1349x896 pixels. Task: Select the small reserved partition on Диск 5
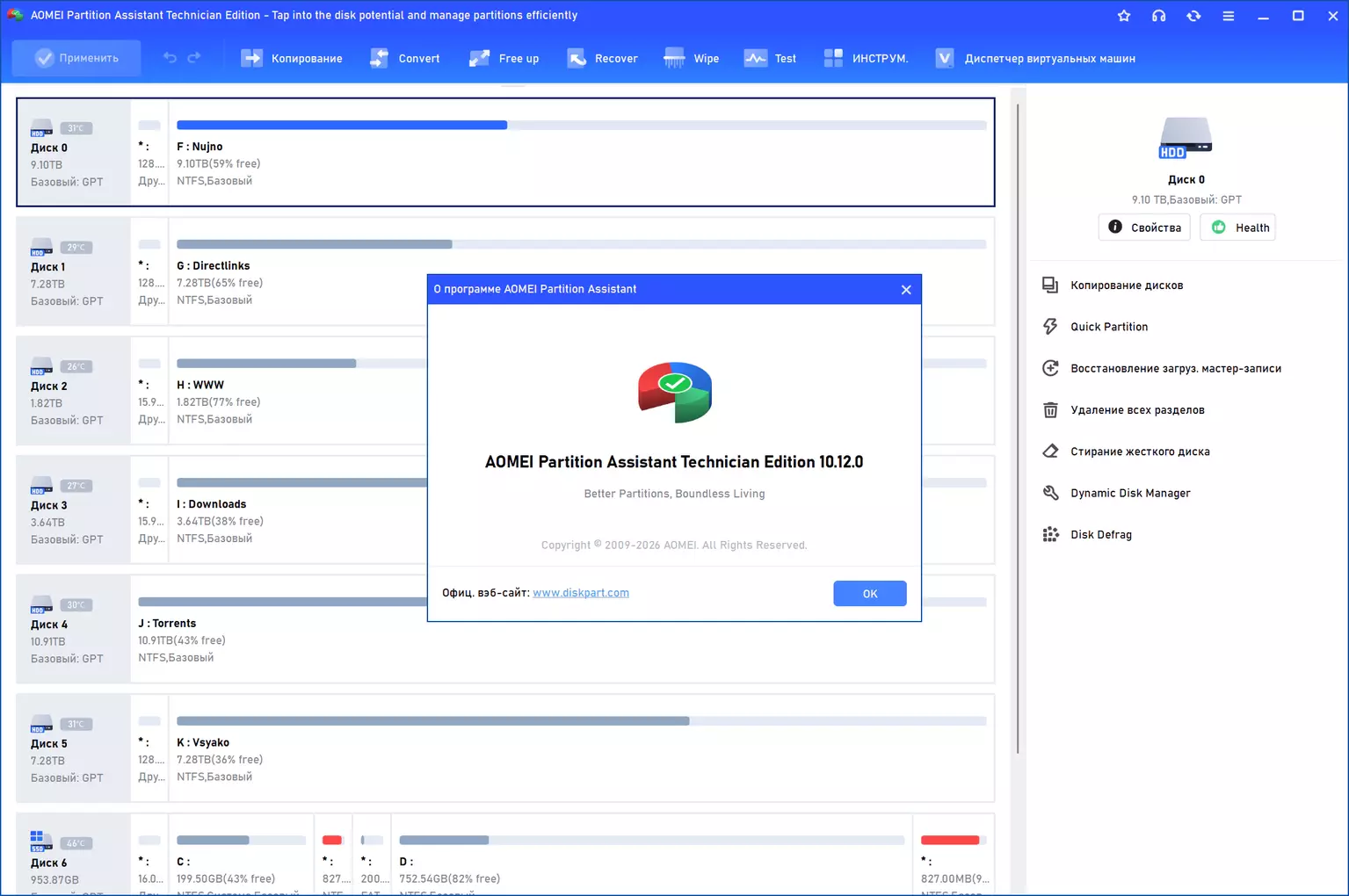150,748
